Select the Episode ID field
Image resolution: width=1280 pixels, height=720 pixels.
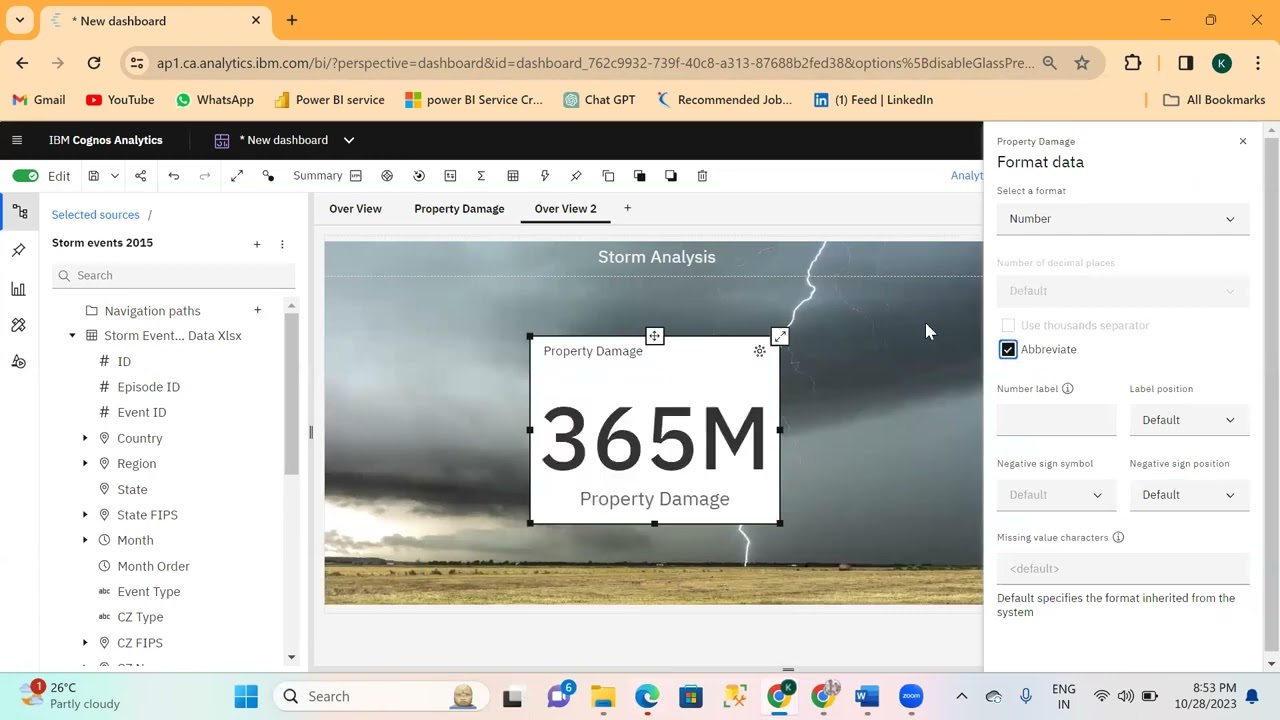point(148,387)
